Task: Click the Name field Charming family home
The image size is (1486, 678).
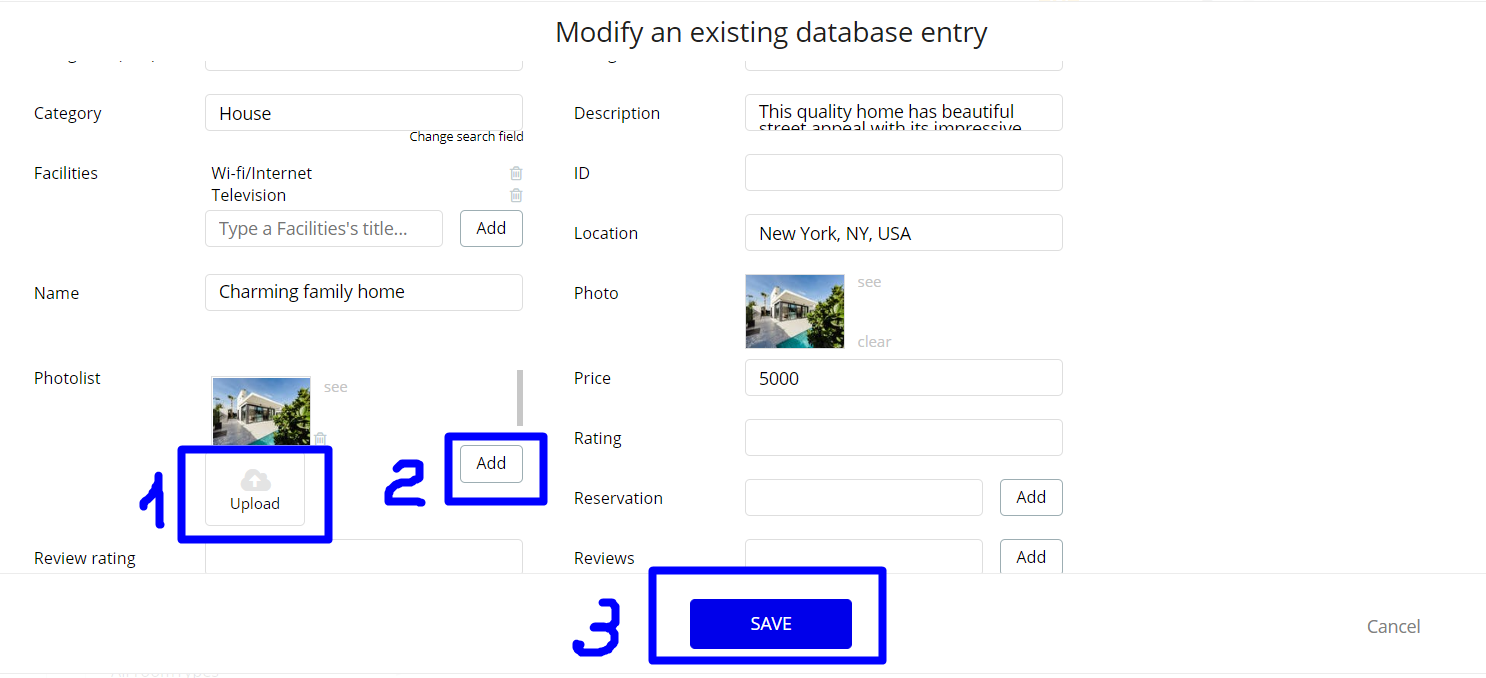Action: point(364,292)
